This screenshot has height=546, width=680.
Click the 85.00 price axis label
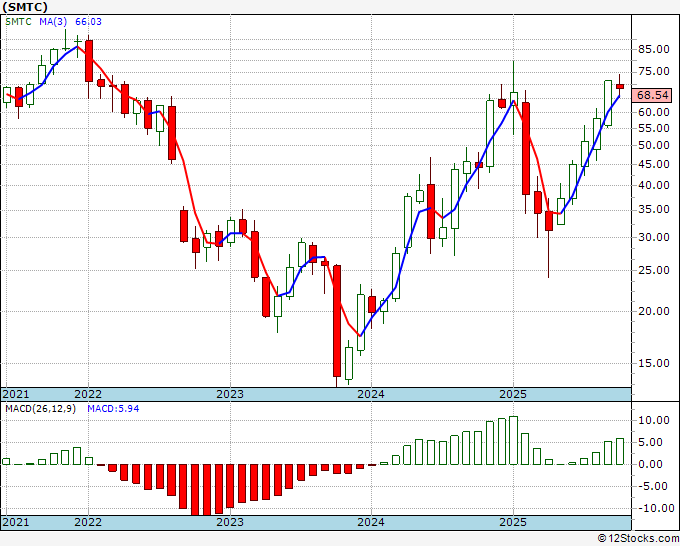point(654,49)
